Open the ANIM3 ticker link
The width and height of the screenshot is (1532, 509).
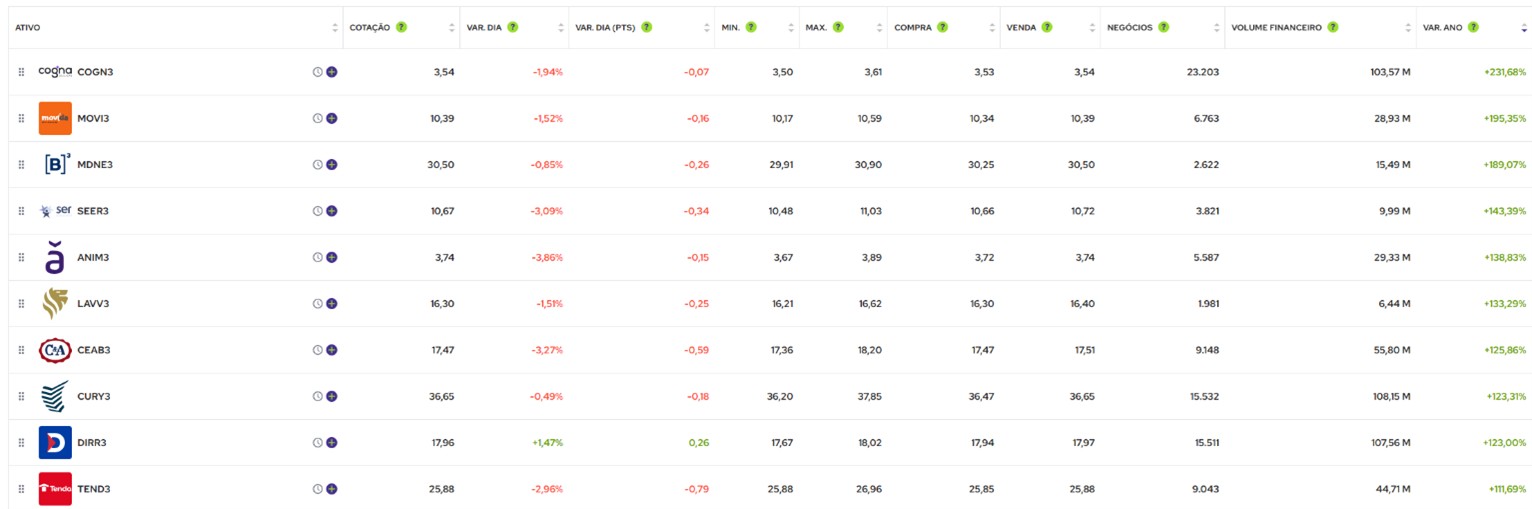93,257
